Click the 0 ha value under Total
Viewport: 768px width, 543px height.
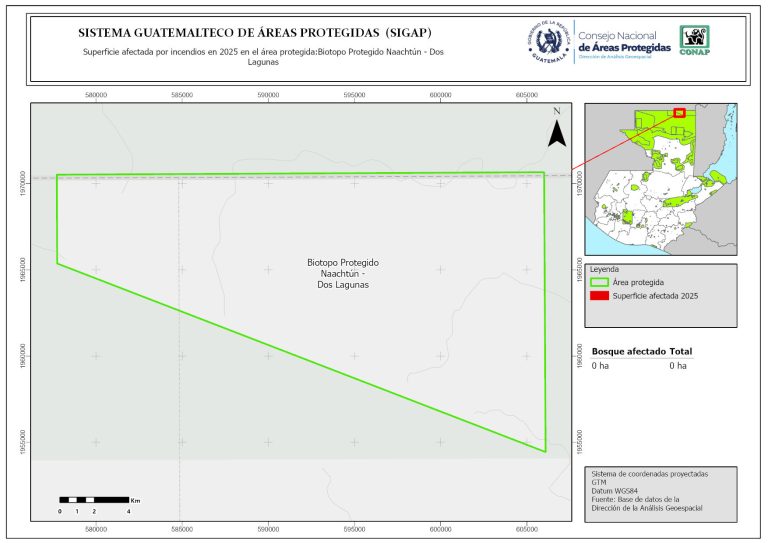click(678, 366)
